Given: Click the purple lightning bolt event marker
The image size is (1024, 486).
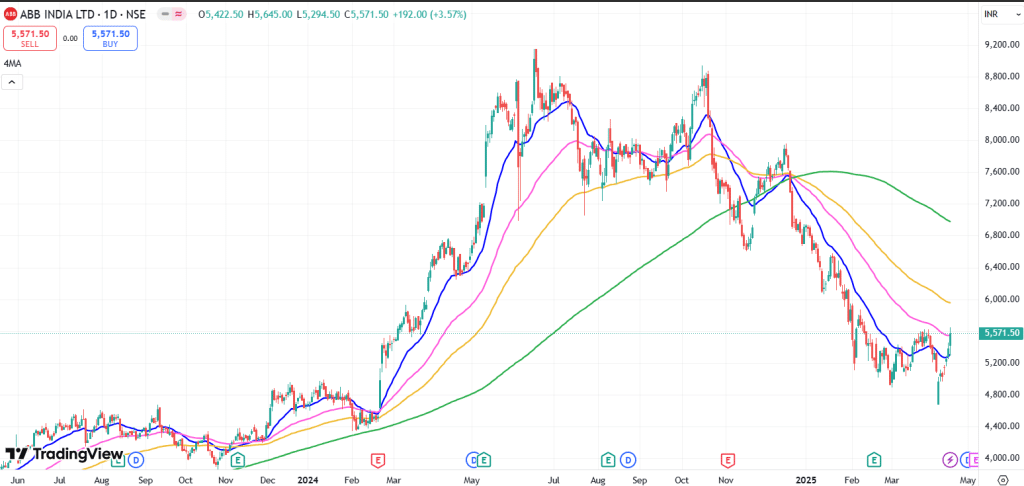Looking at the screenshot, I should (950, 460).
